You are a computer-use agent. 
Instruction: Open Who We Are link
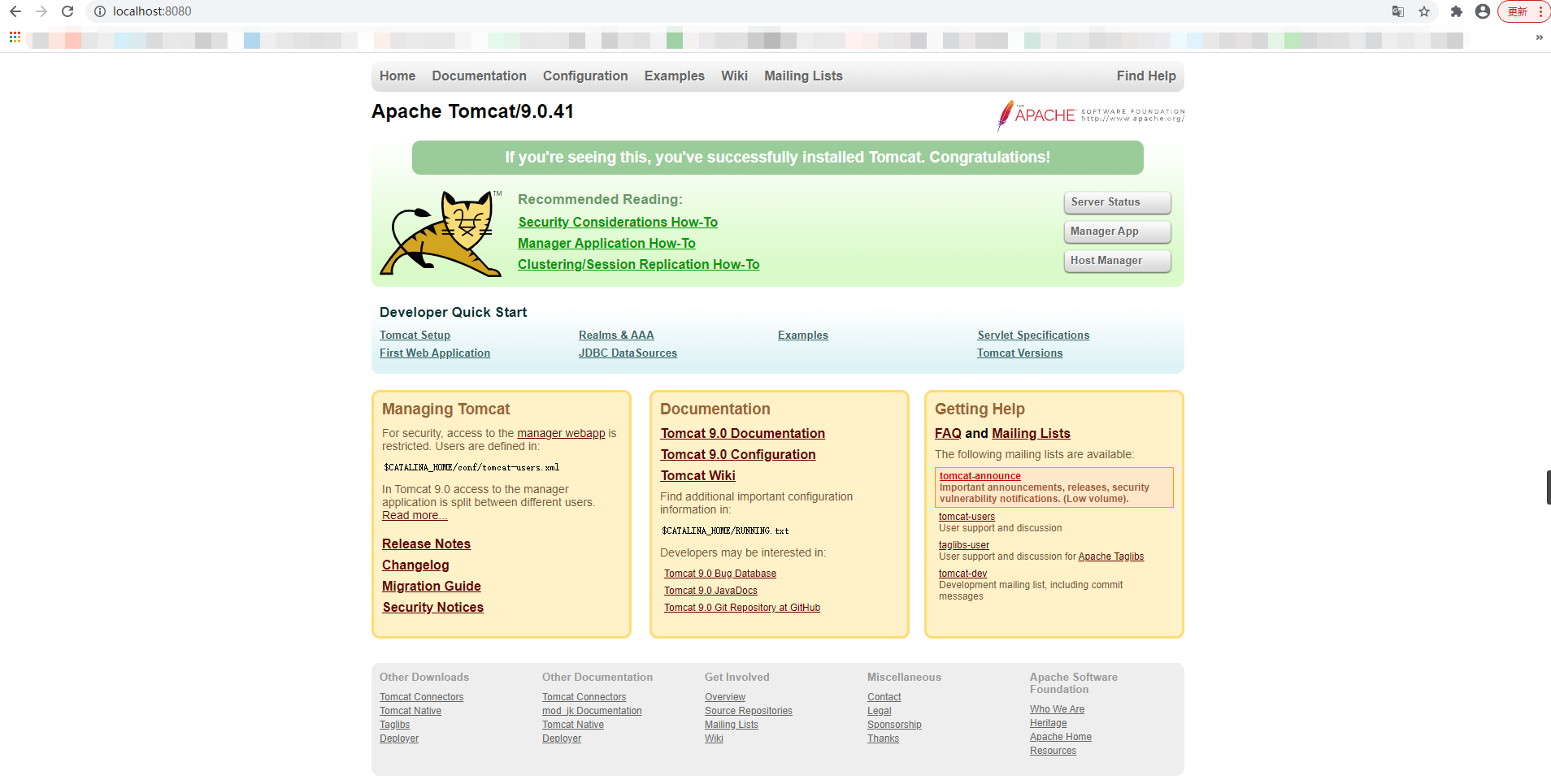[1057, 709]
